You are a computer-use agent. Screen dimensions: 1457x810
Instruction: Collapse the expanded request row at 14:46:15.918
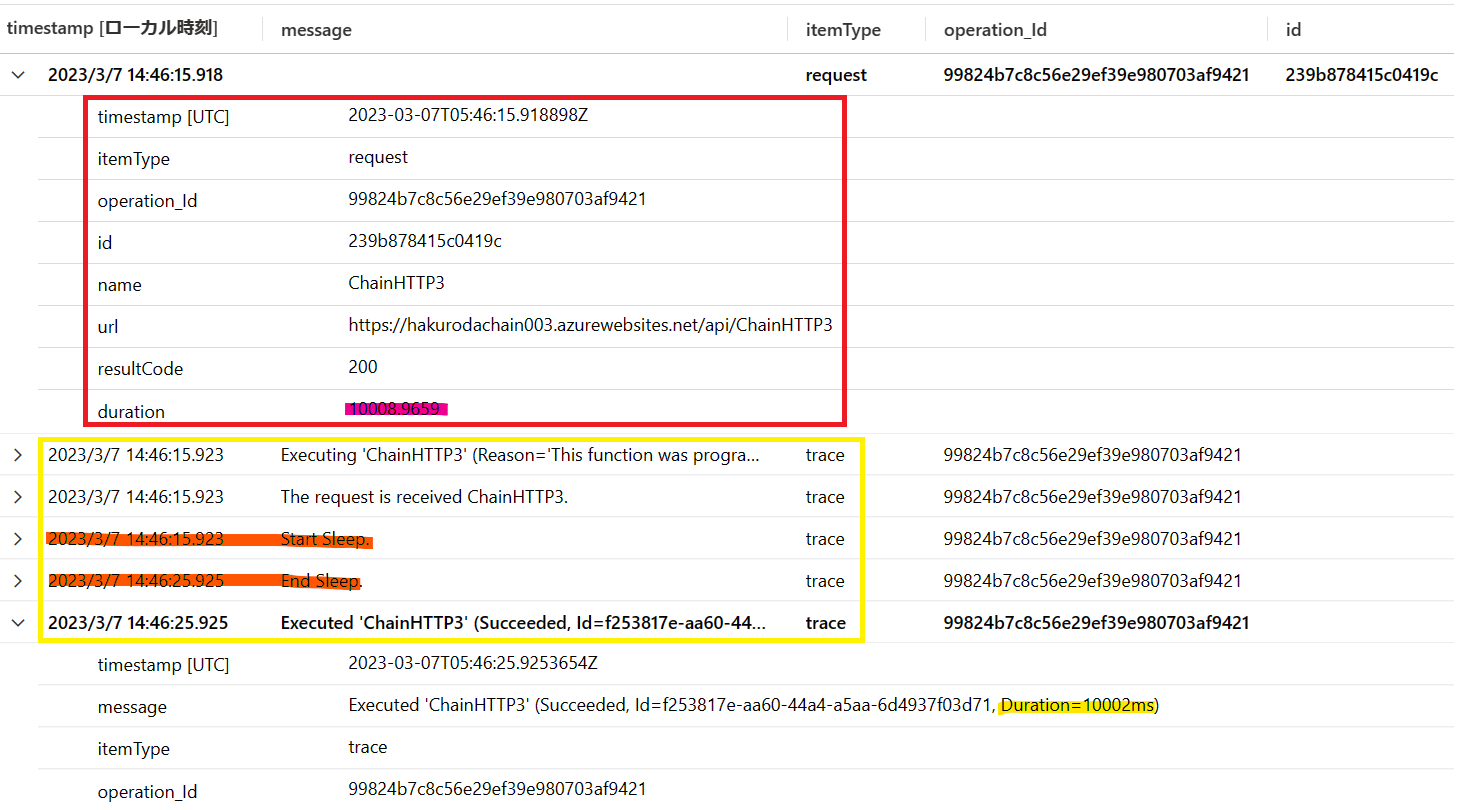tap(18, 75)
